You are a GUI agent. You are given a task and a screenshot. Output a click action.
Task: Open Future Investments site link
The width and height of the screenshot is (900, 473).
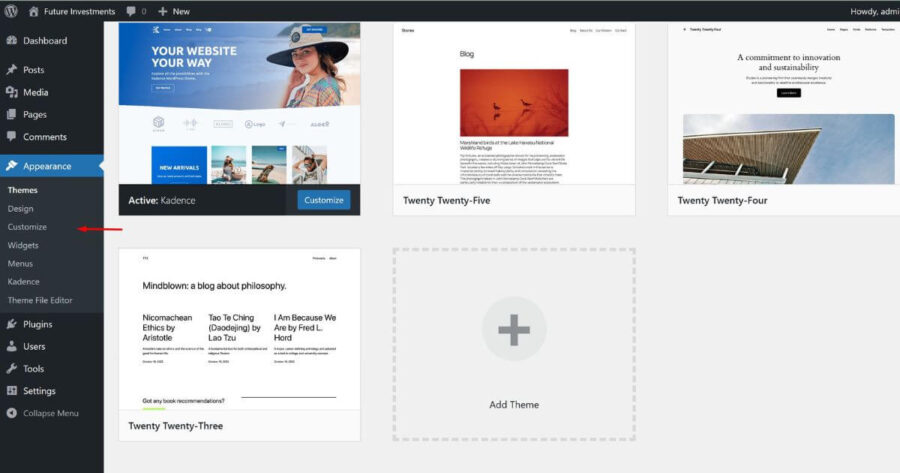click(79, 11)
